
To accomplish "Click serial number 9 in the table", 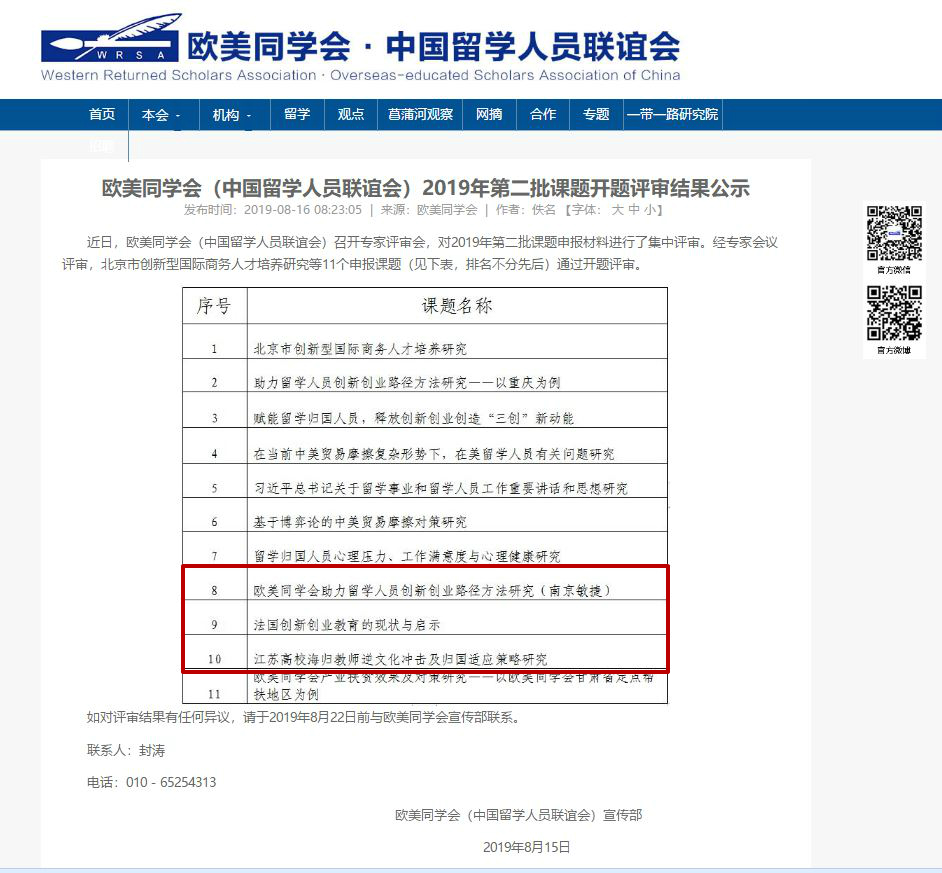I will pos(214,625).
